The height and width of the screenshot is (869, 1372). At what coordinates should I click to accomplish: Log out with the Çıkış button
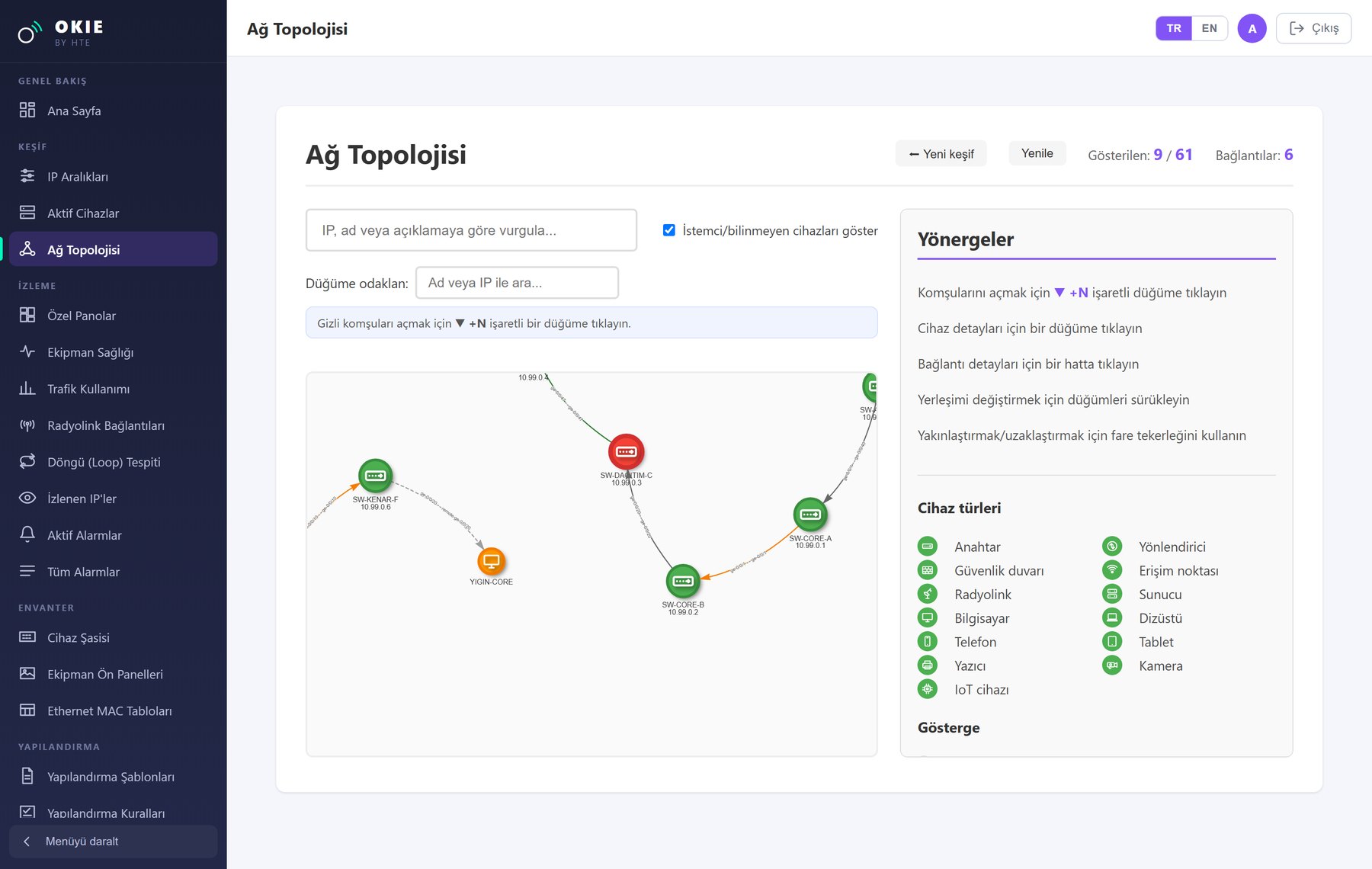[1313, 28]
